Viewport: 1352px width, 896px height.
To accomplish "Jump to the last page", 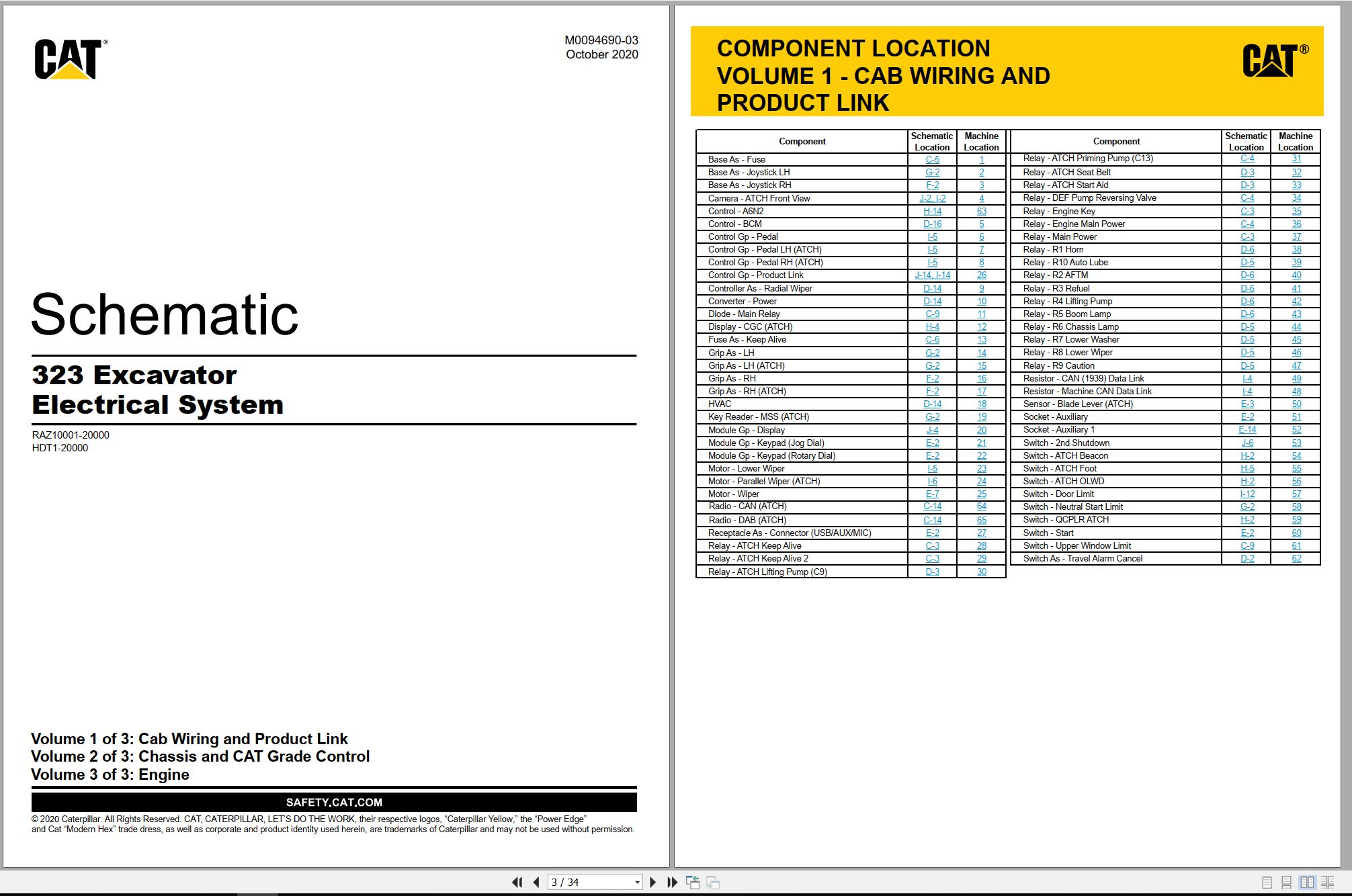I will click(x=672, y=882).
